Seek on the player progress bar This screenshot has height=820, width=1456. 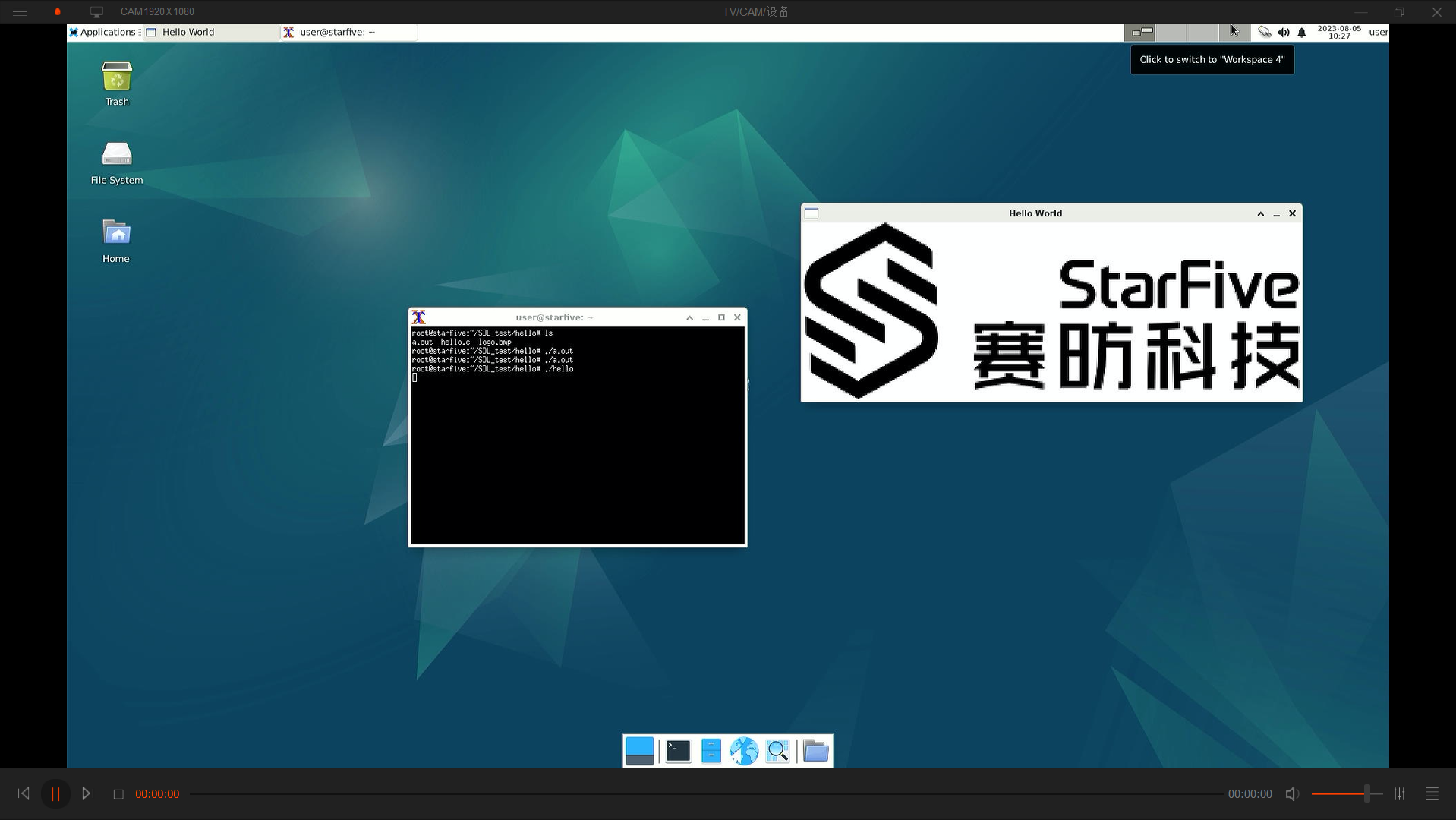pyautogui.click(x=705, y=794)
